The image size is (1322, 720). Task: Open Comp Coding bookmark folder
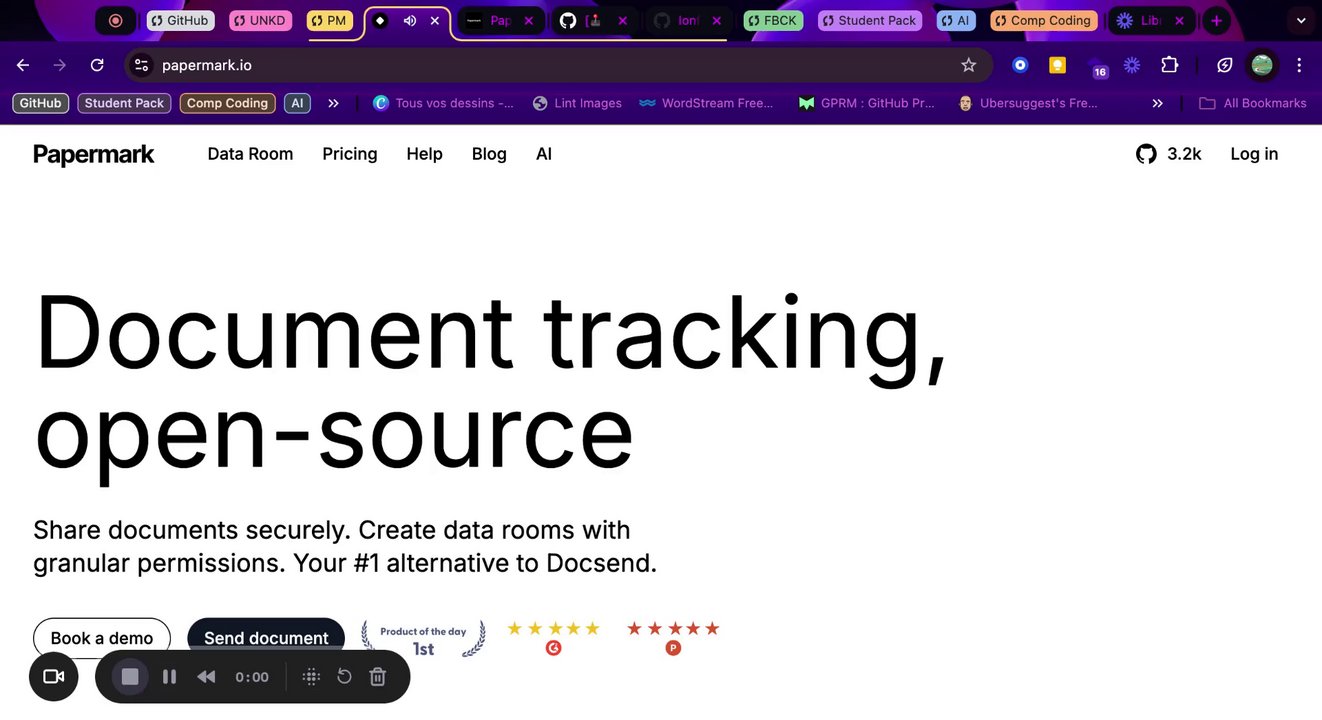click(227, 103)
